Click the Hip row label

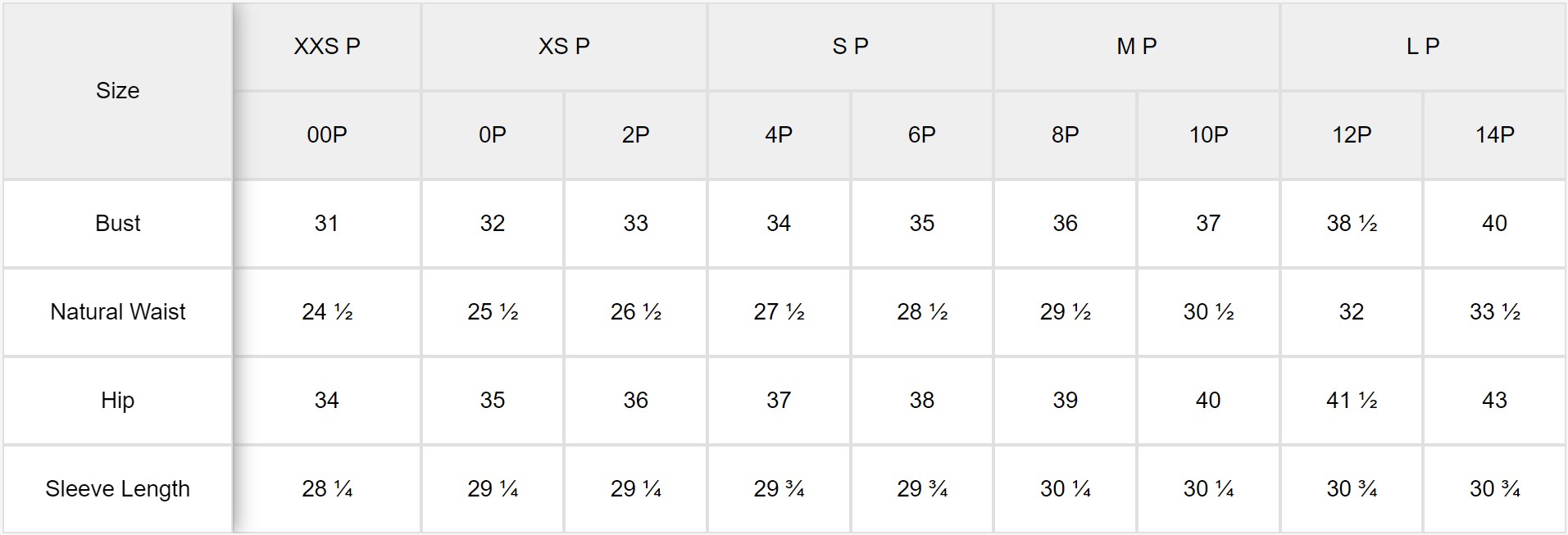point(117,401)
